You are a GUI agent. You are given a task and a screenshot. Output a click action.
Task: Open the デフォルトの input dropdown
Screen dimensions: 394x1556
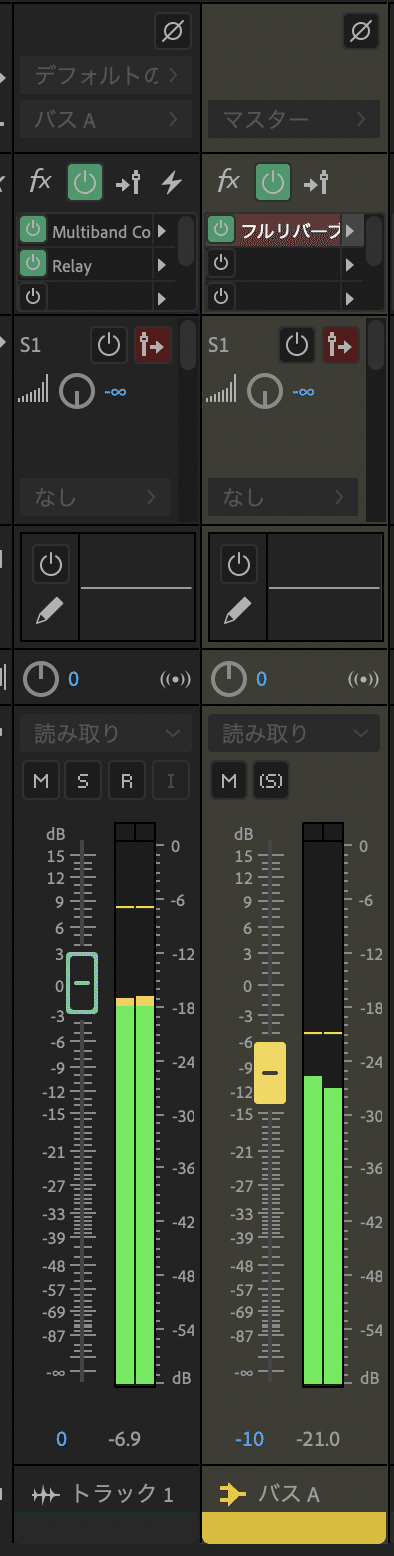tap(105, 75)
